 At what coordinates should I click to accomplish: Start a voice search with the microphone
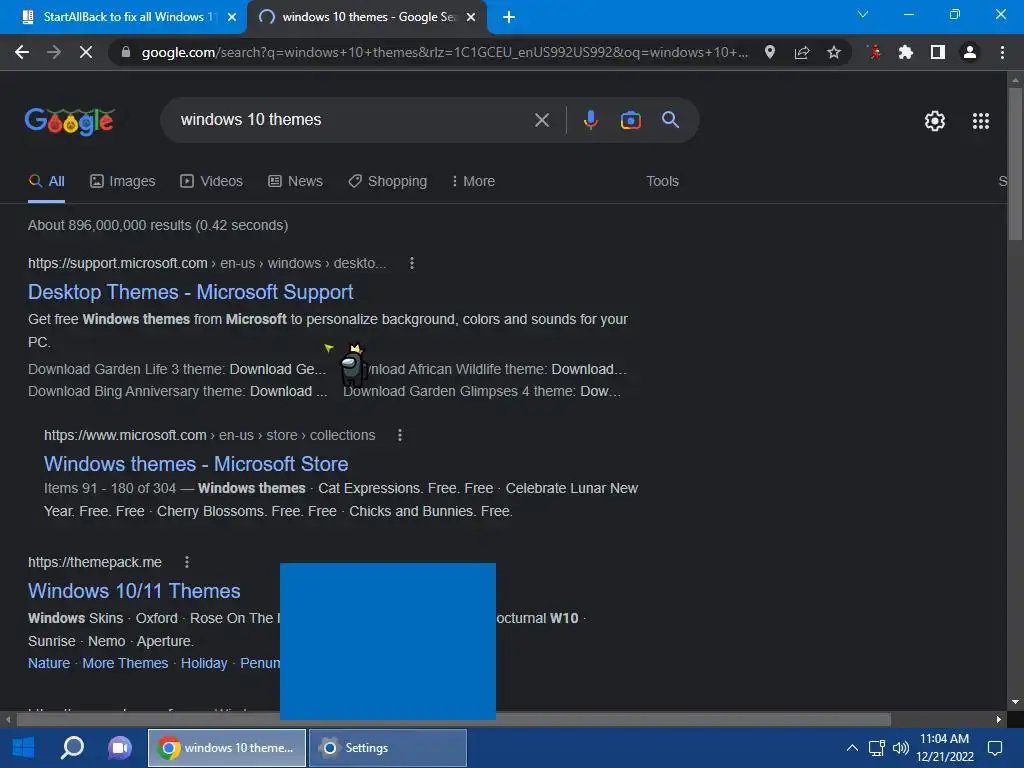[x=590, y=120]
